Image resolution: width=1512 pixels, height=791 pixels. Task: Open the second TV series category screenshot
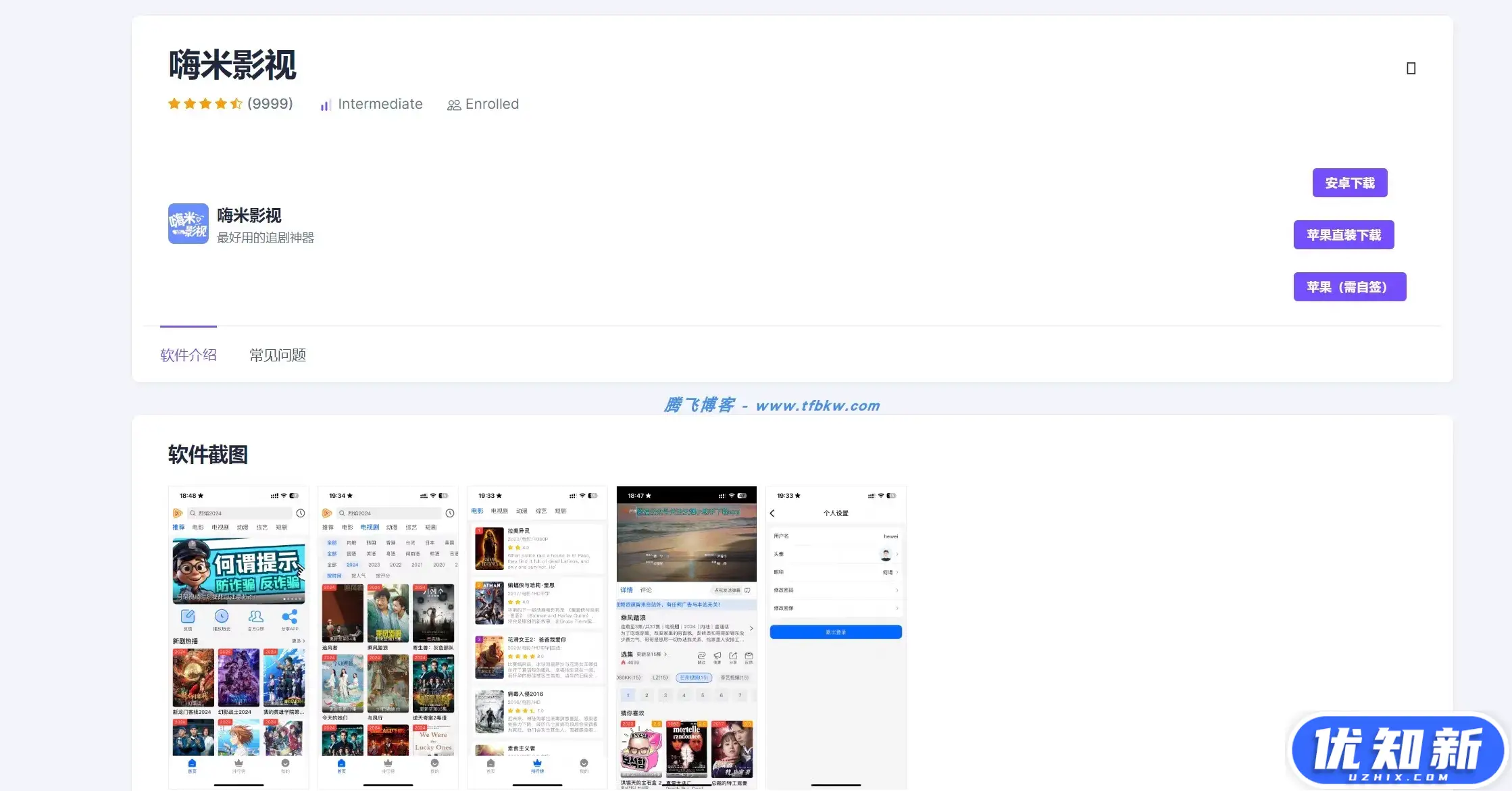[388, 638]
